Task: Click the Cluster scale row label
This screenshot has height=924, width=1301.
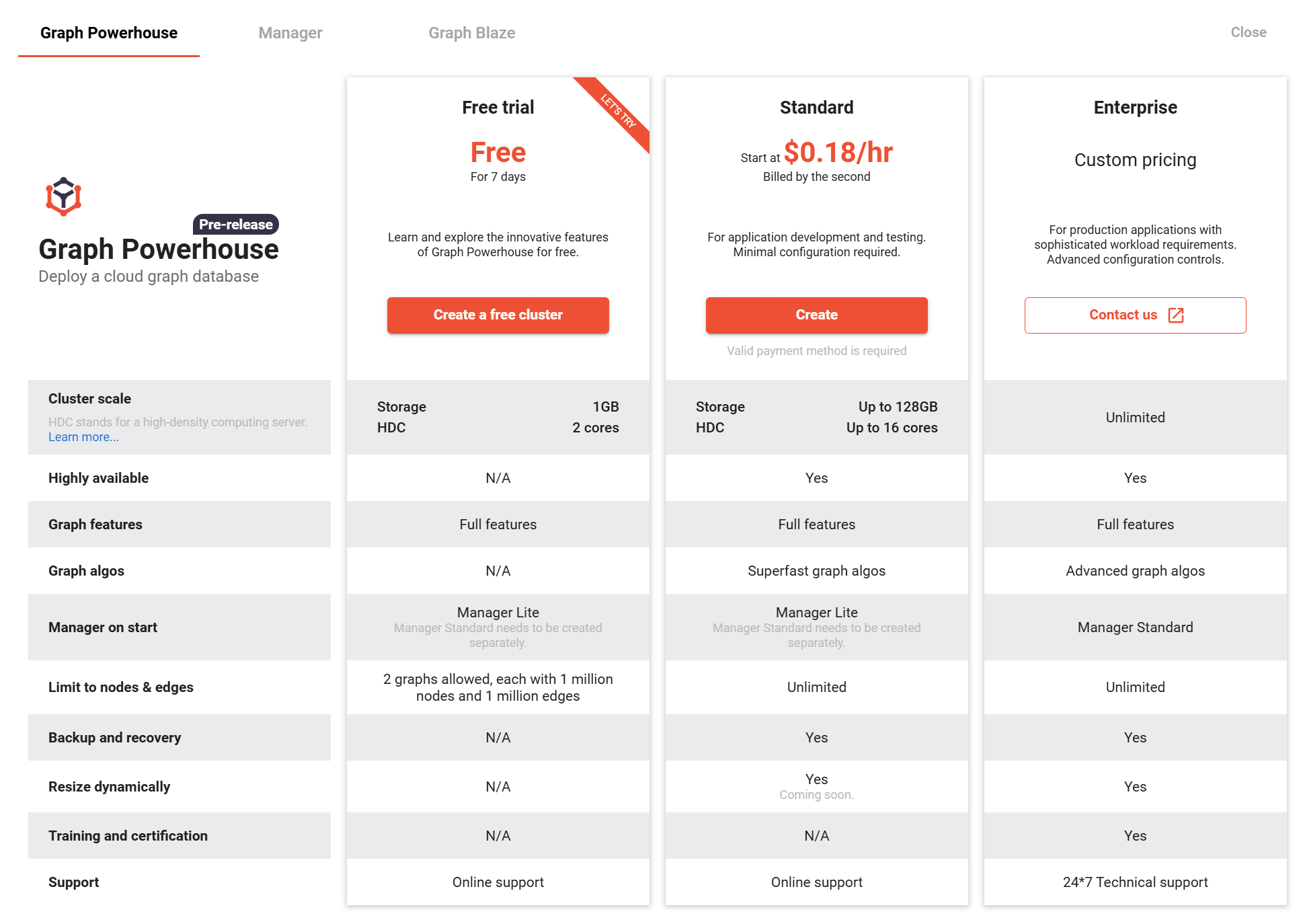Action: click(90, 399)
